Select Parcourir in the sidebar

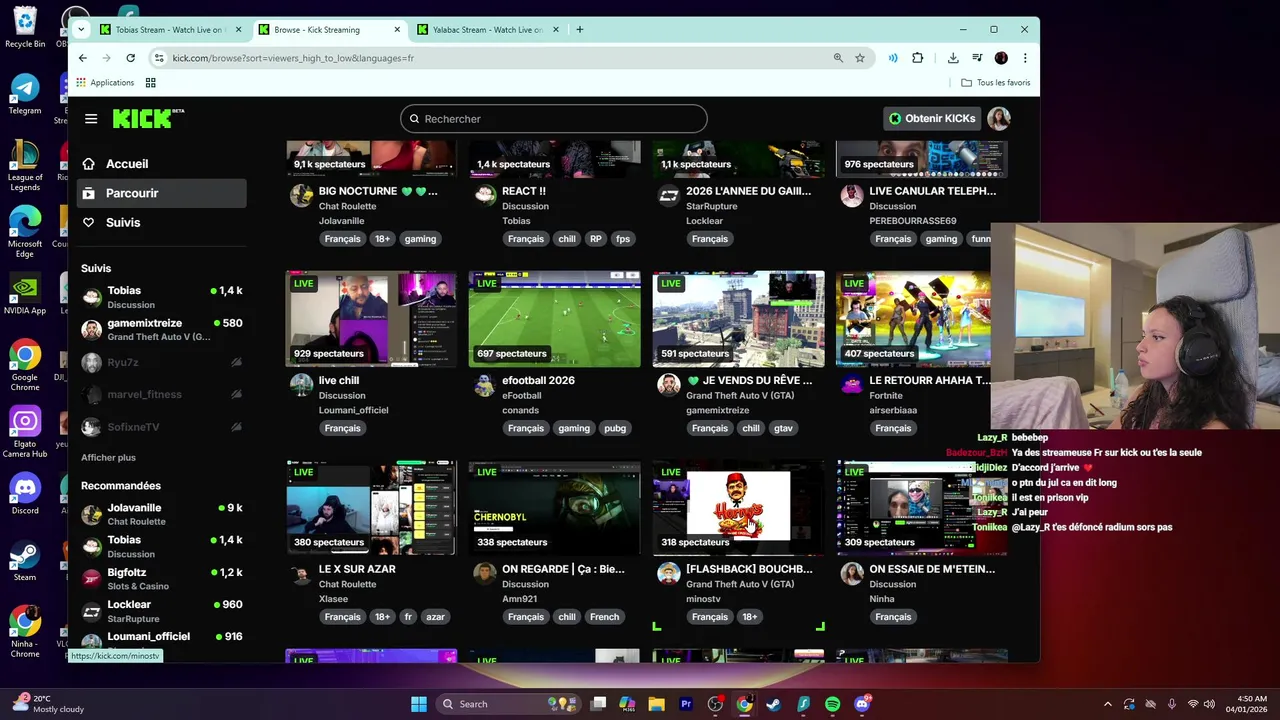[161, 193]
